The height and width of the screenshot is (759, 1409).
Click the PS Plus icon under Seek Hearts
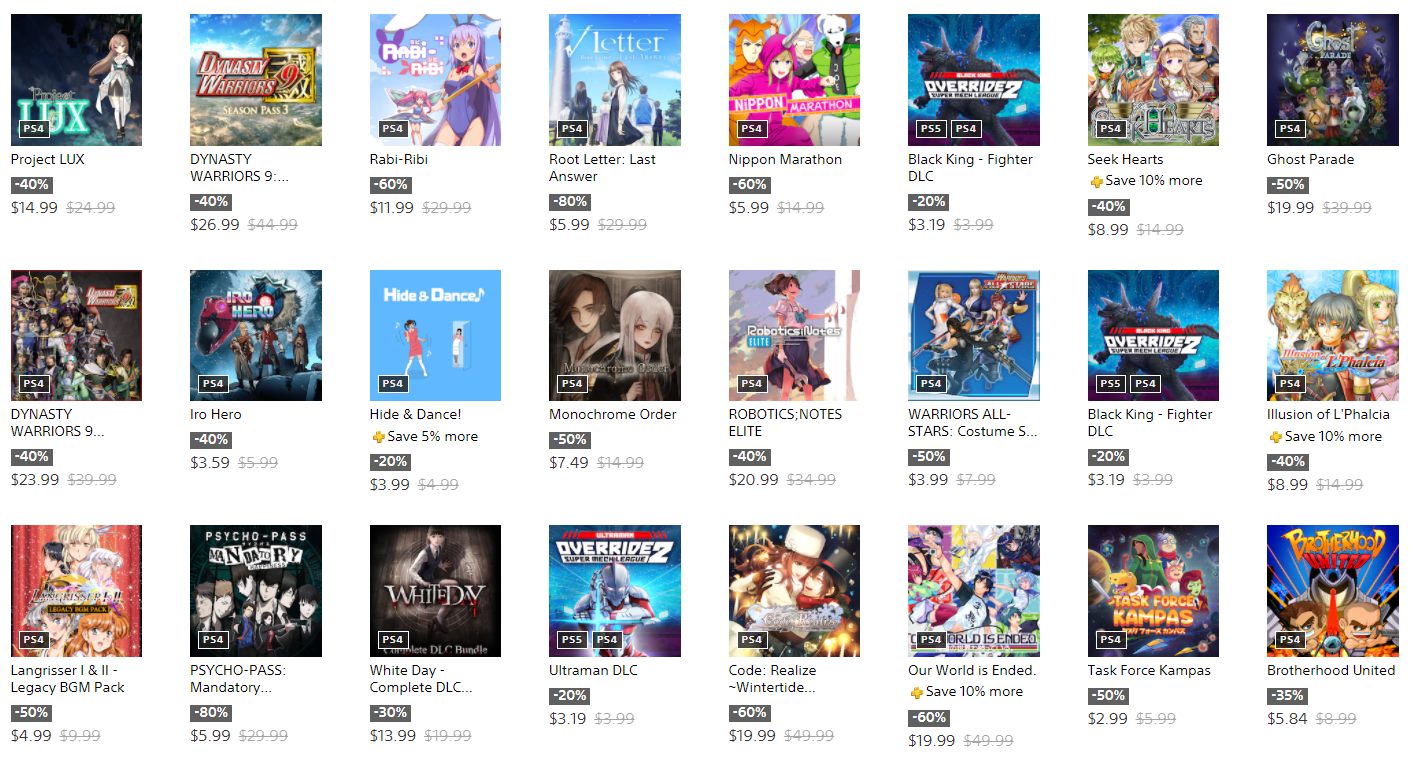coord(1096,181)
